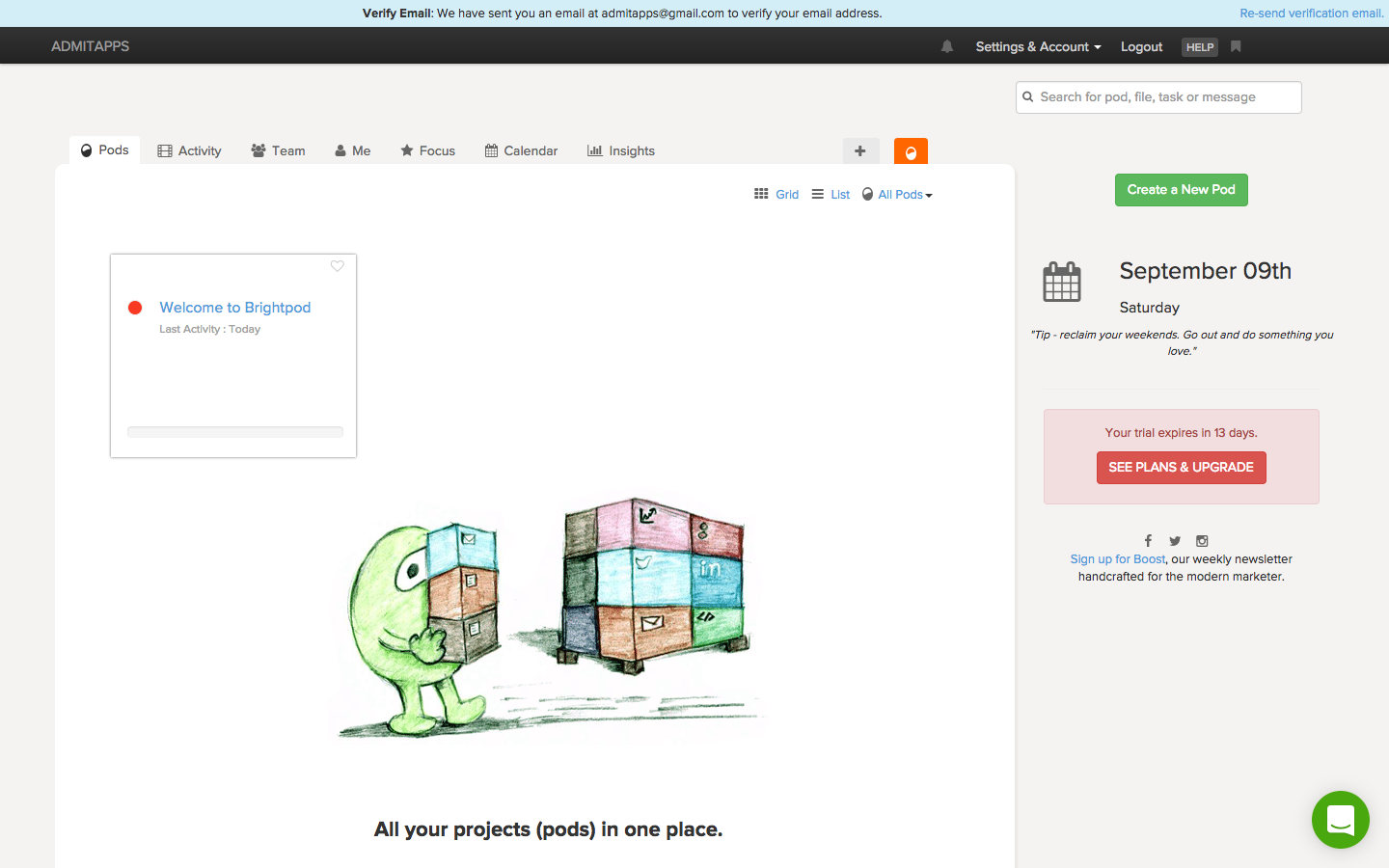Expand the Settings & Account dropdown
The image size is (1389, 868).
(1038, 46)
